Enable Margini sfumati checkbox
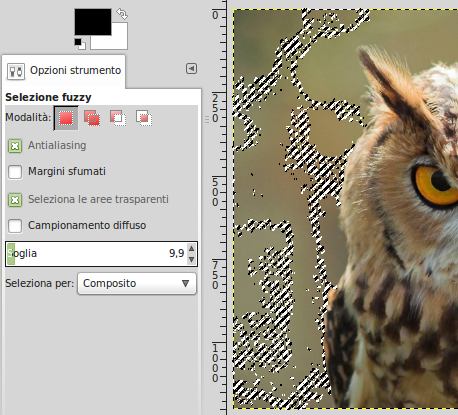The image size is (458, 415). [x=15, y=172]
